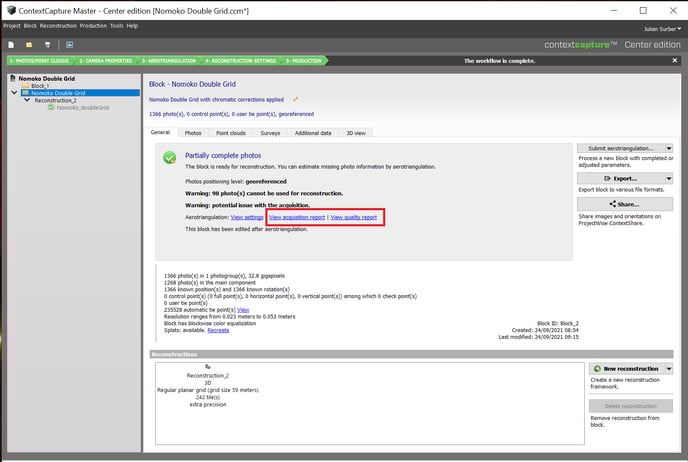Image resolution: width=688 pixels, height=462 pixels.
Task: Open the View acquisition report link
Action: [x=296, y=216]
